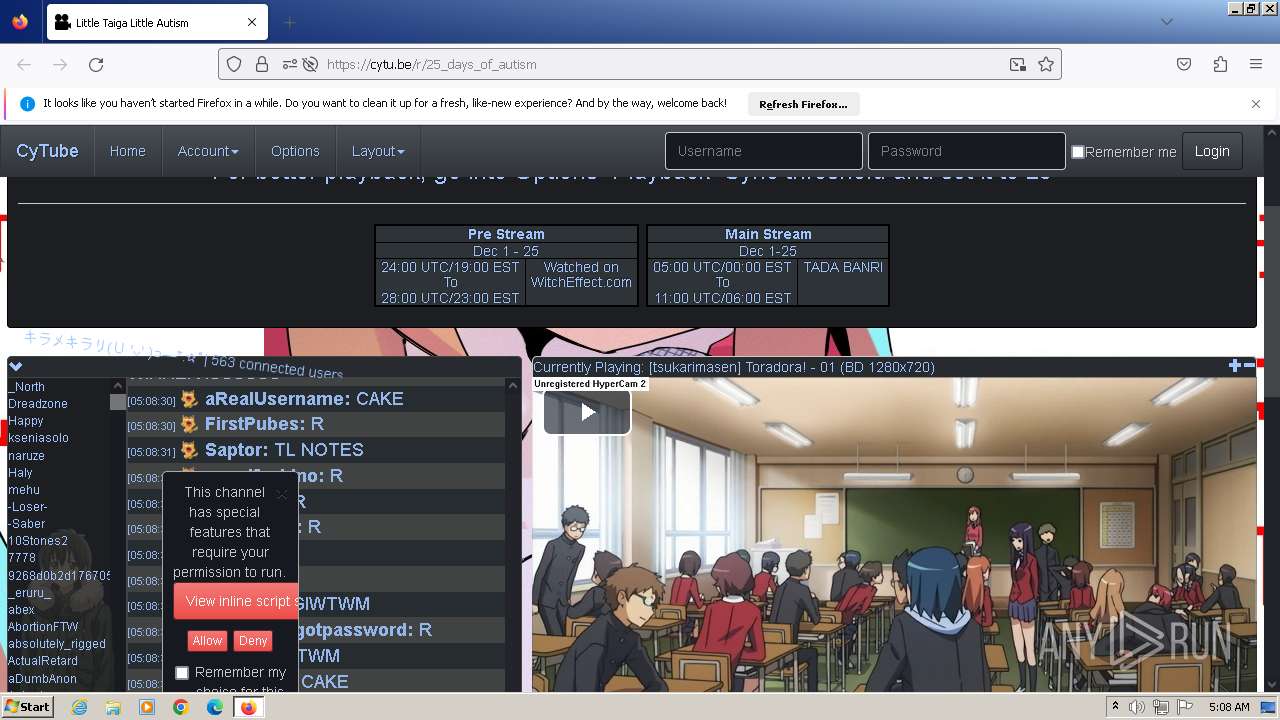1280x720 pixels.
Task: Open the Layout dropdown menu
Action: tap(378, 151)
